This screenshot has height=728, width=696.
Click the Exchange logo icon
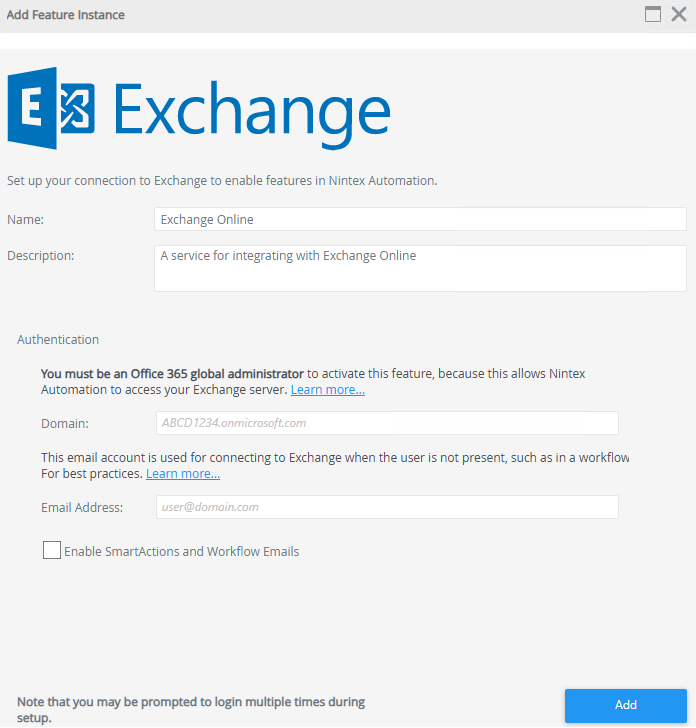52,108
